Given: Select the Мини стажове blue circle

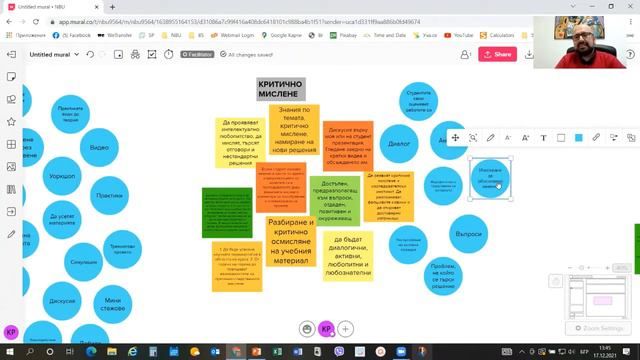Looking at the screenshot, I should click(113, 304).
